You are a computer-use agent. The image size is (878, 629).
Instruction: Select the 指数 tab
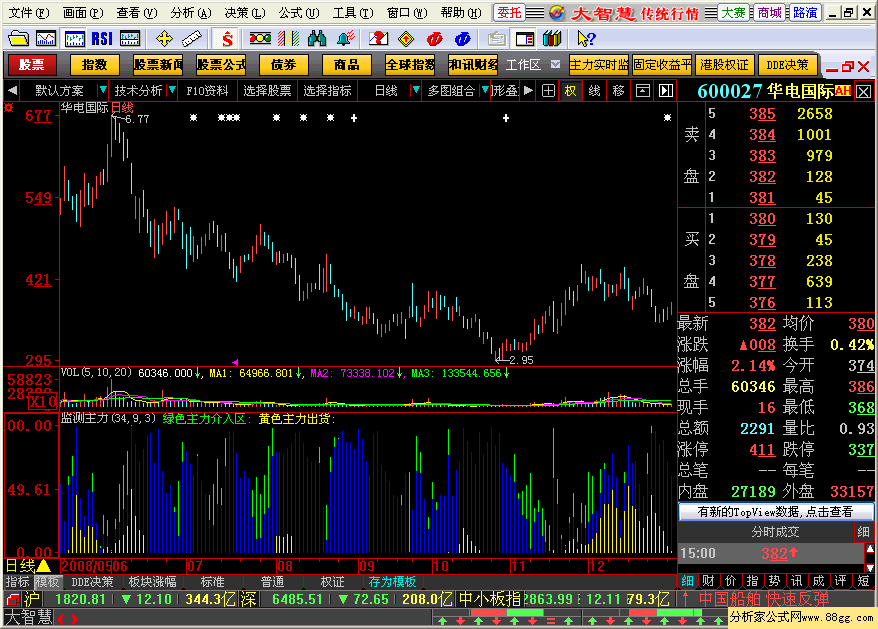[x=94, y=65]
